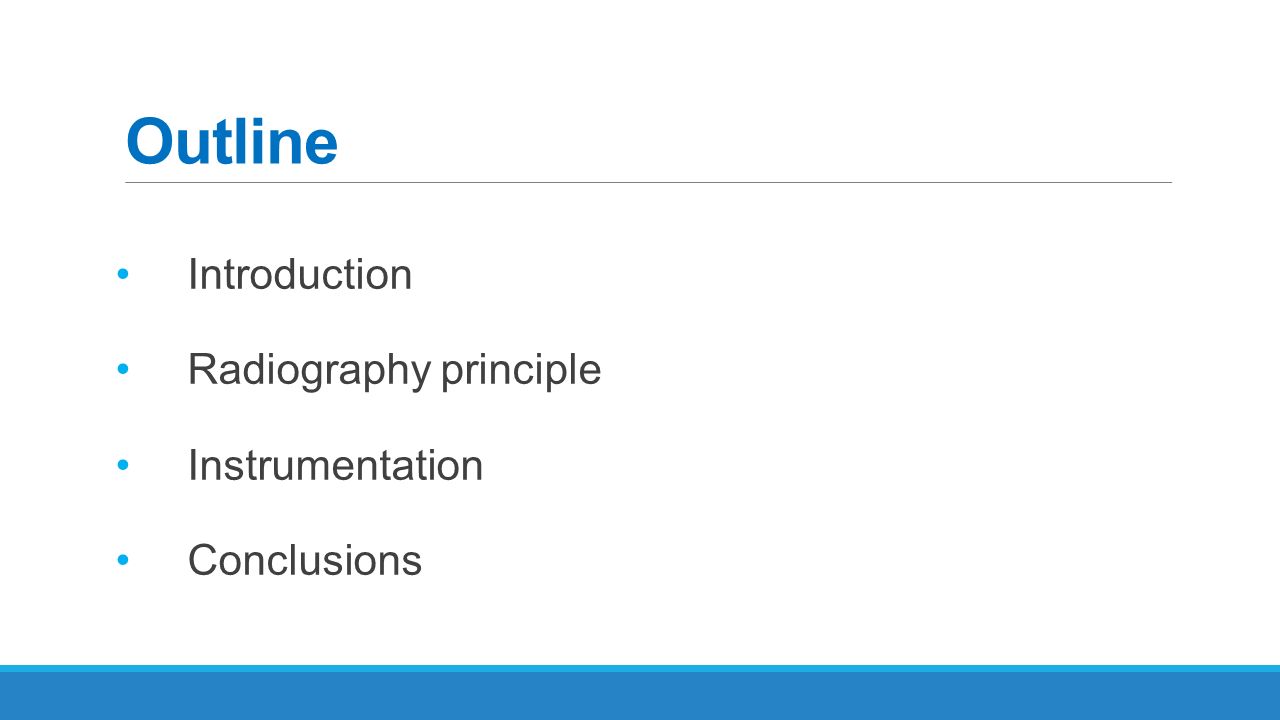Click the bullet dot beside Instrumentation
The height and width of the screenshot is (720, 1280).
pos(123,465)
